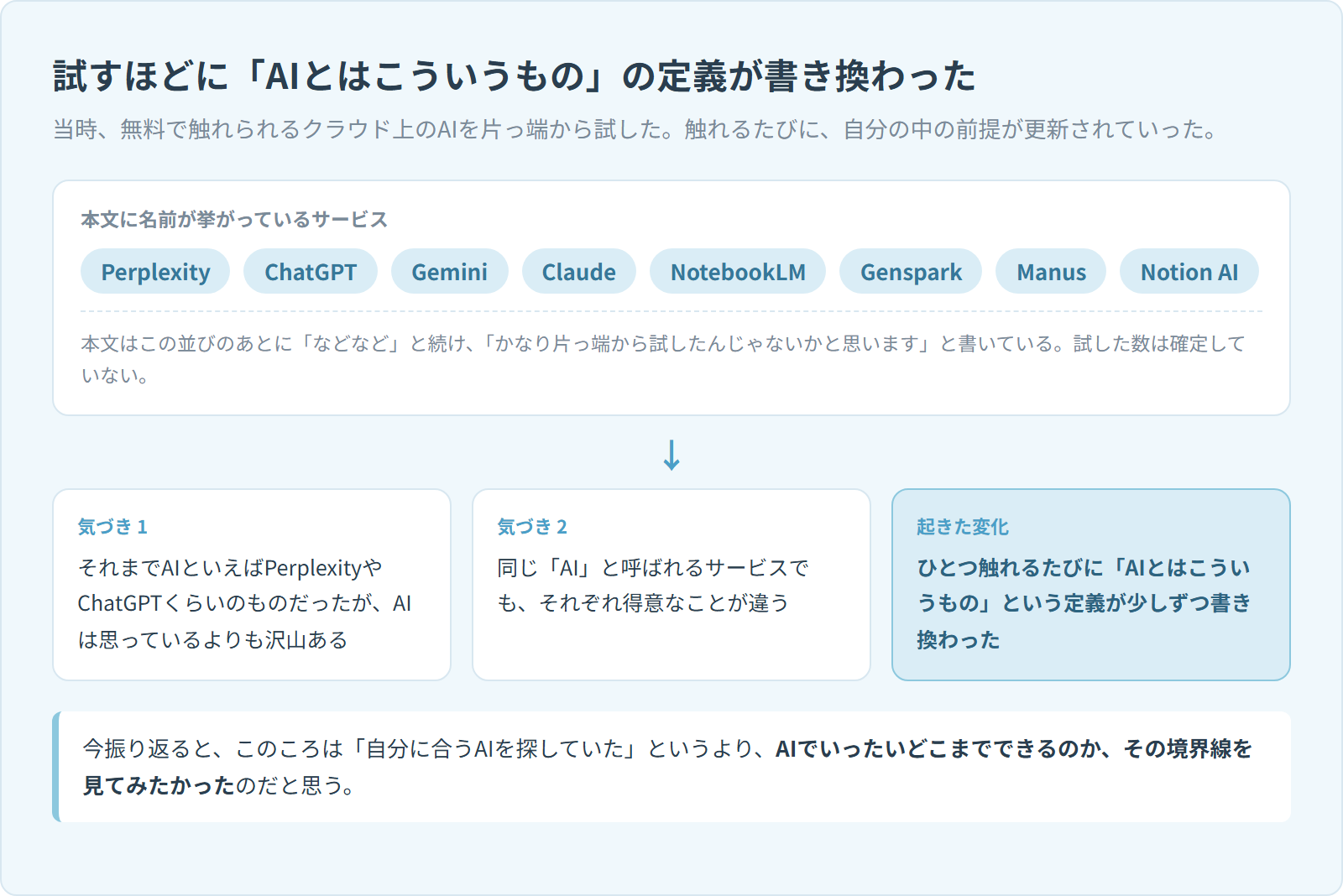Click the 起きた変化 label

click(x=963, y=526)
